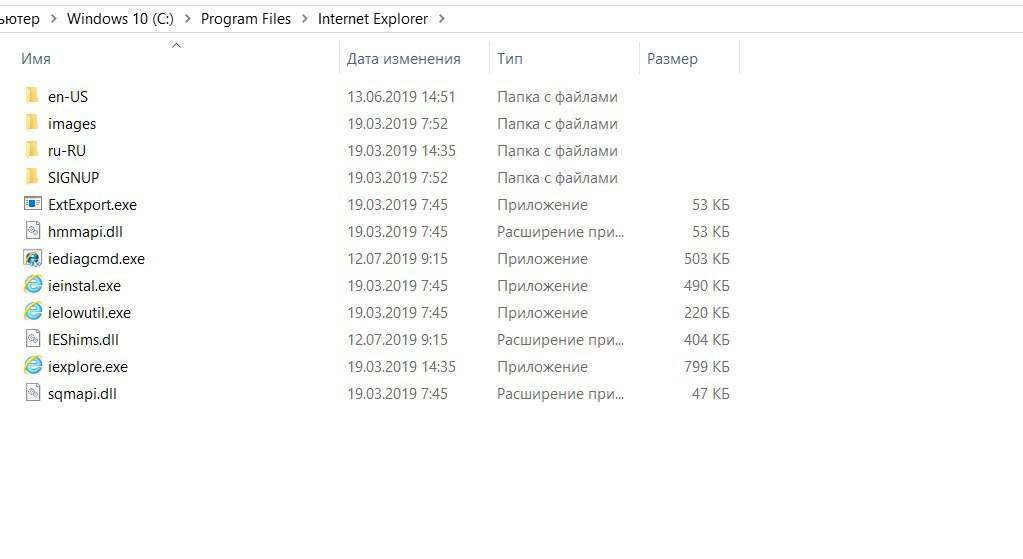Click the SIGNUP folder icon
The height and width of the screenshot is (559, 1023).
(x=32, y=177)
